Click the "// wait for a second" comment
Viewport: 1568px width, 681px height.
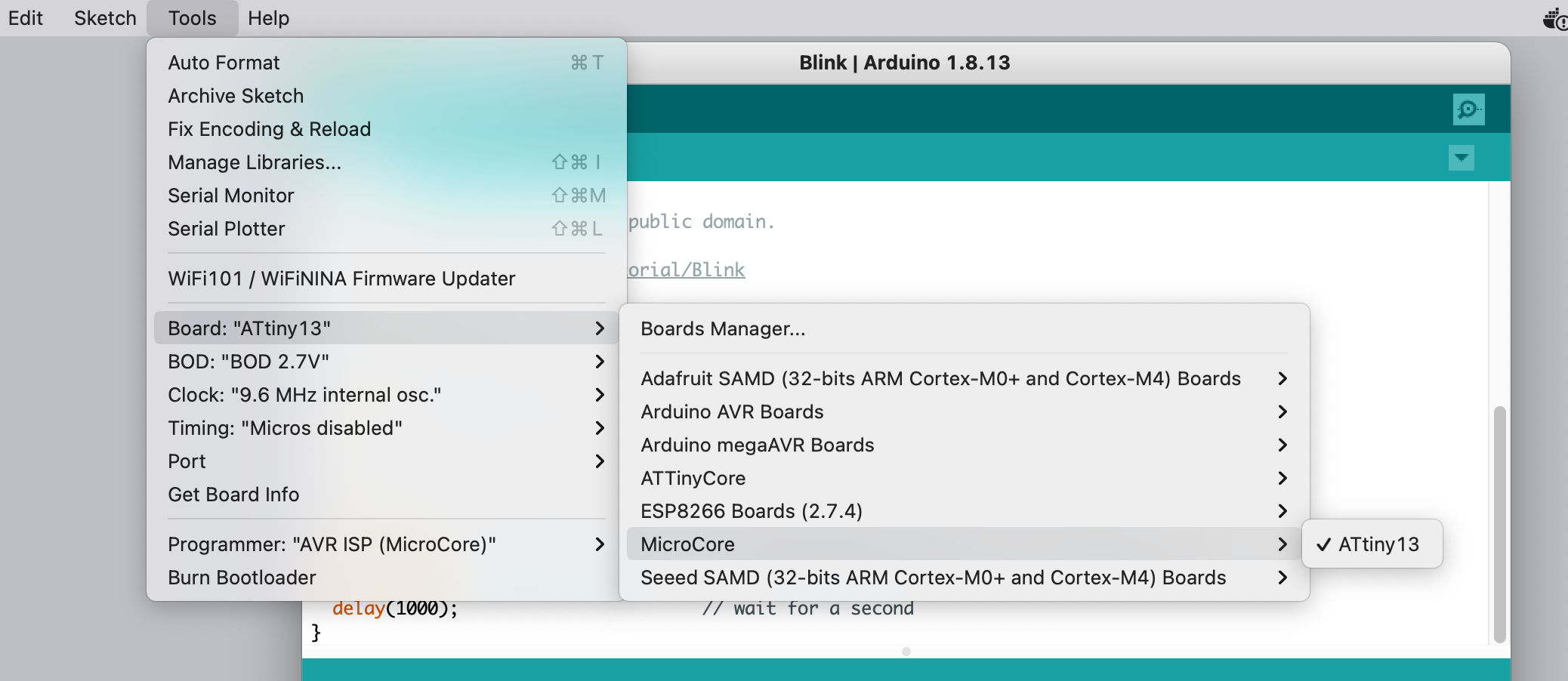click(x=808, y=609)
